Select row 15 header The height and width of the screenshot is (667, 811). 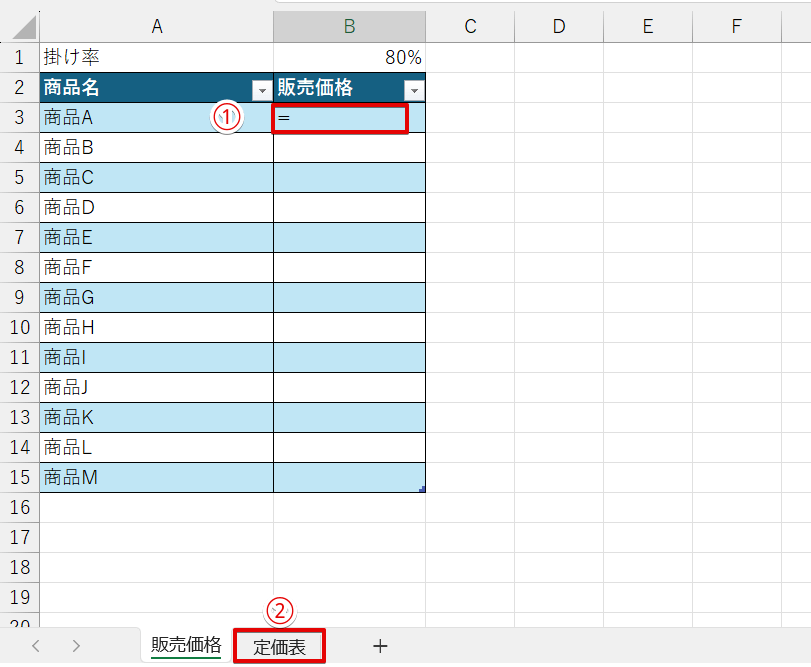click(20, 477)
